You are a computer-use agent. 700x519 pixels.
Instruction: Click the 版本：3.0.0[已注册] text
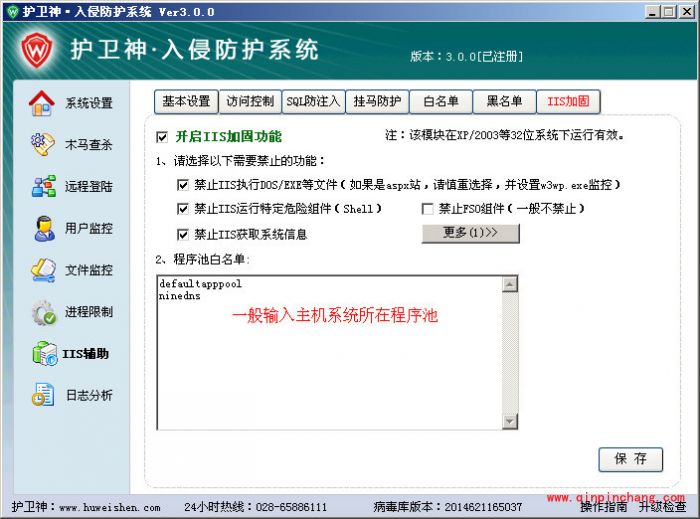(467, 57)
